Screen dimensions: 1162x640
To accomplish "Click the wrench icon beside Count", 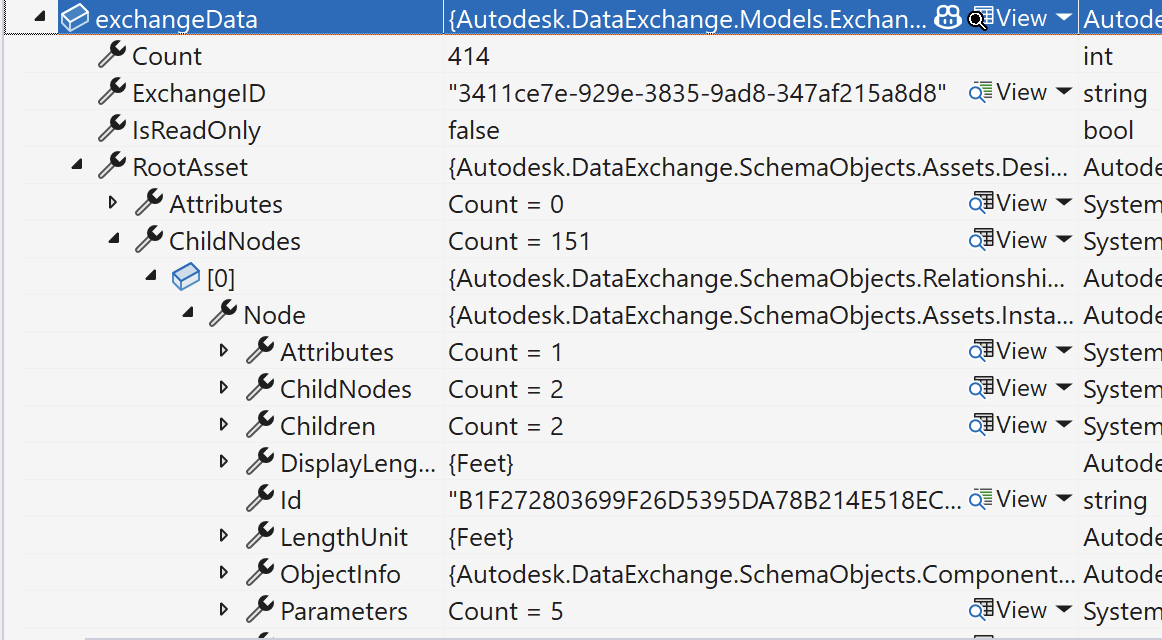I will 112,54.
